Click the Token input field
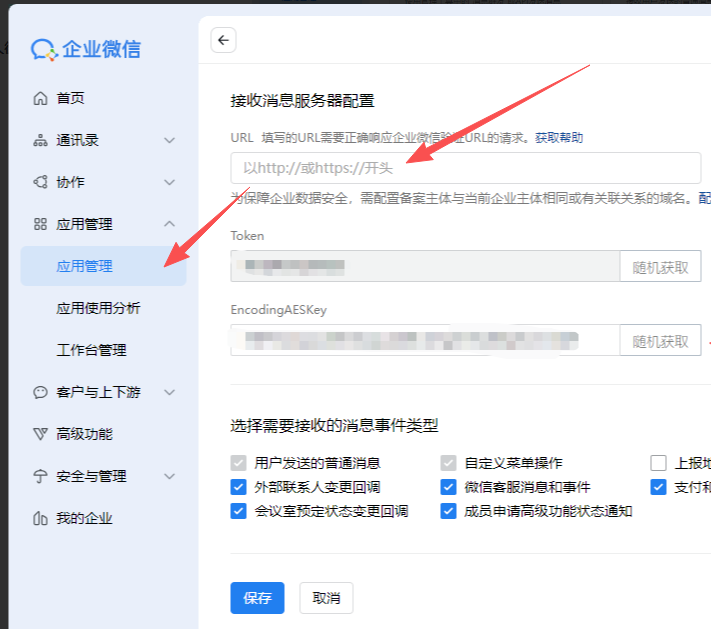 click(425, 266)
